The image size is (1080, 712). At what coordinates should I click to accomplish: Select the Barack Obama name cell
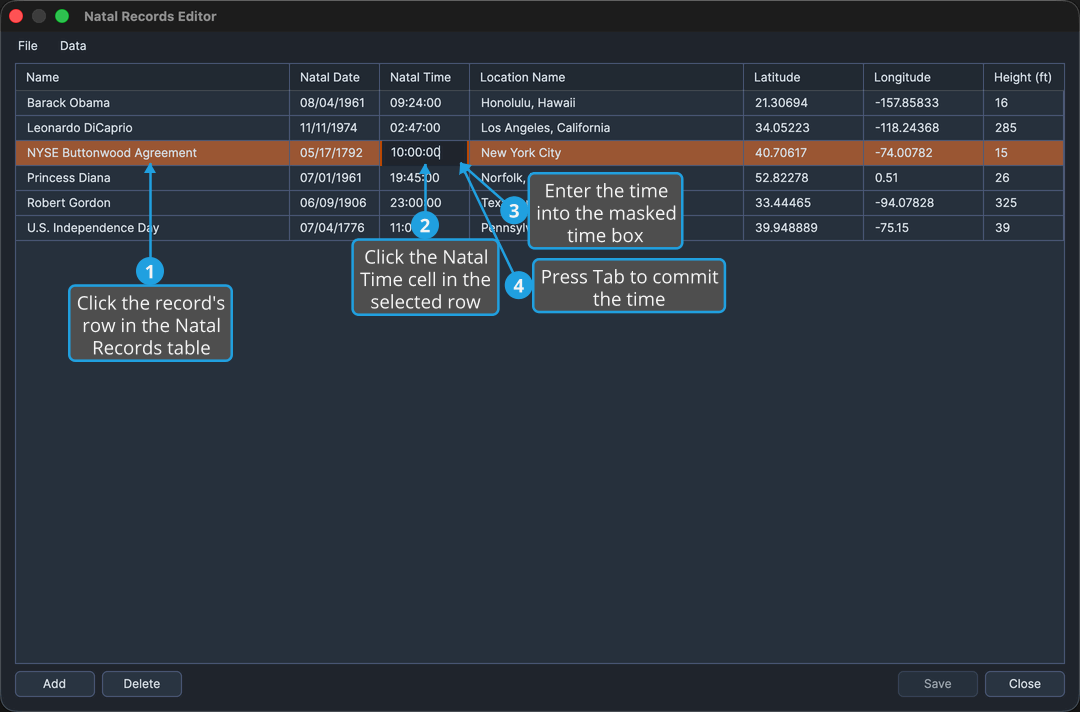(152, 103)
